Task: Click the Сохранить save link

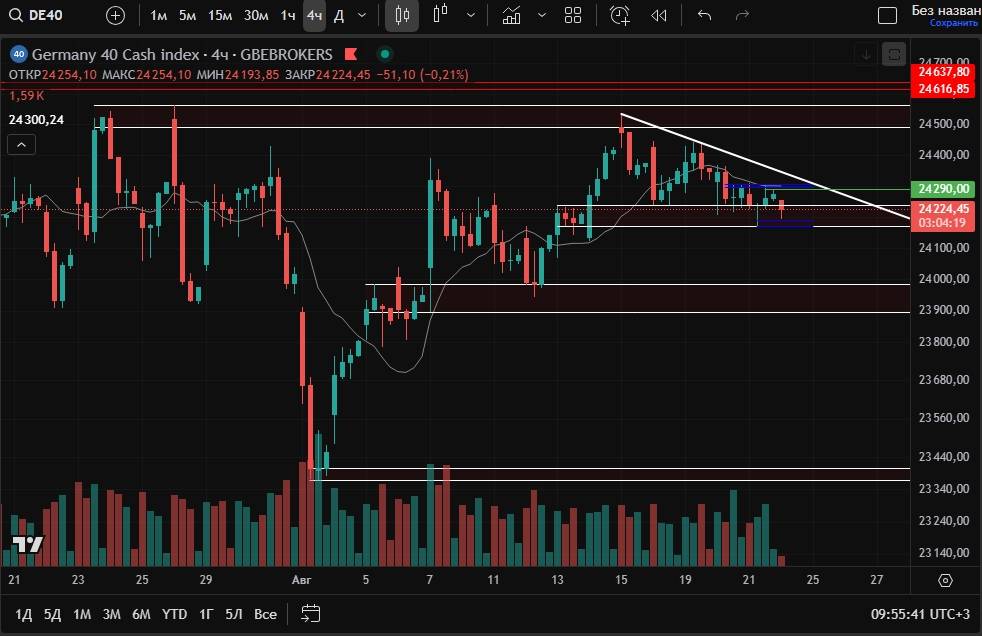Action: (x=944, y=23)
